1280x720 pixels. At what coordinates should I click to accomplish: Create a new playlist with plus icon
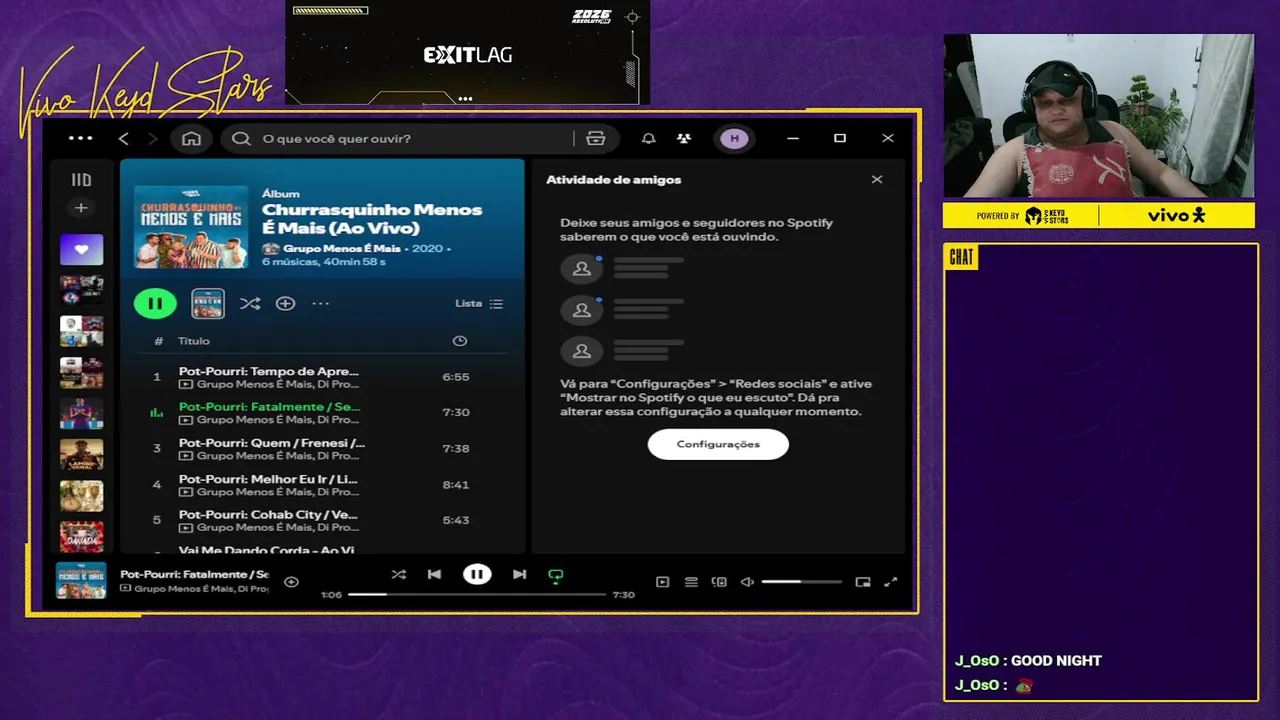point(81,208)
